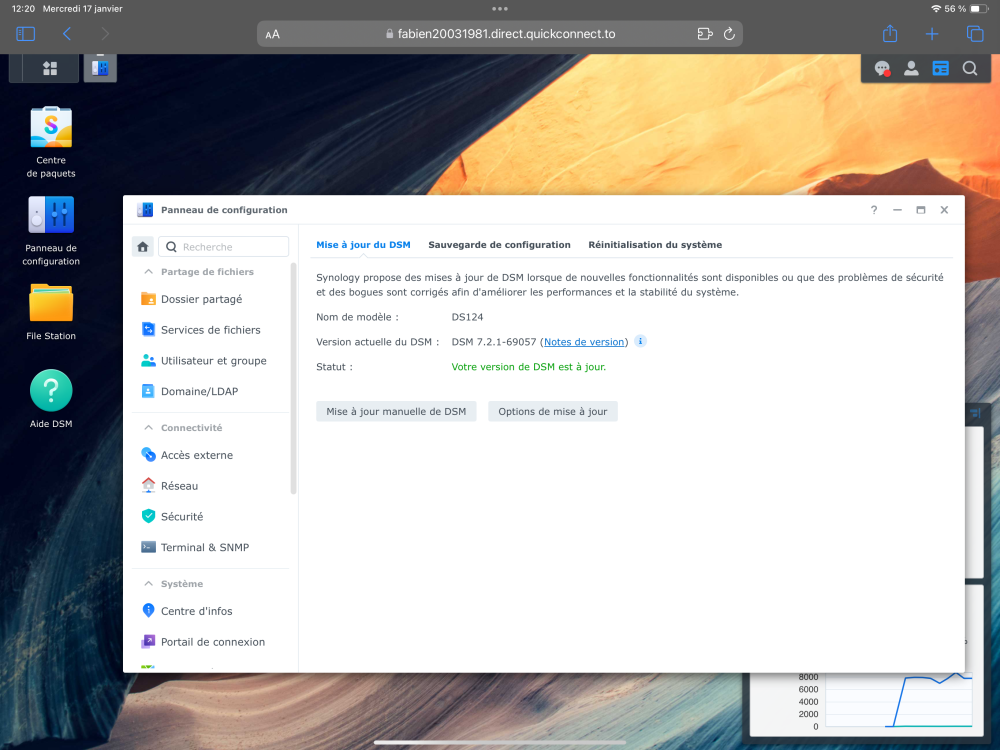Open the notifications chat bubble icon

(x=882, y=68)
